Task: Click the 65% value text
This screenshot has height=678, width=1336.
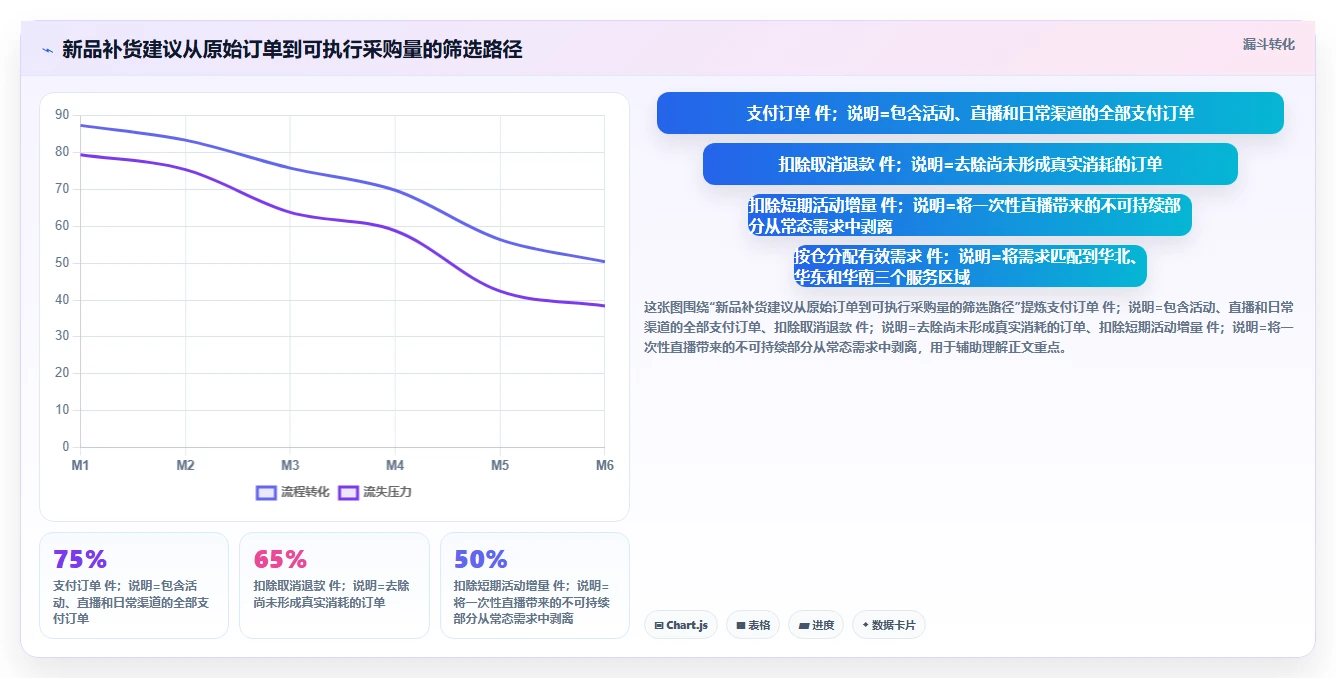Action: (x=280, y=559)
